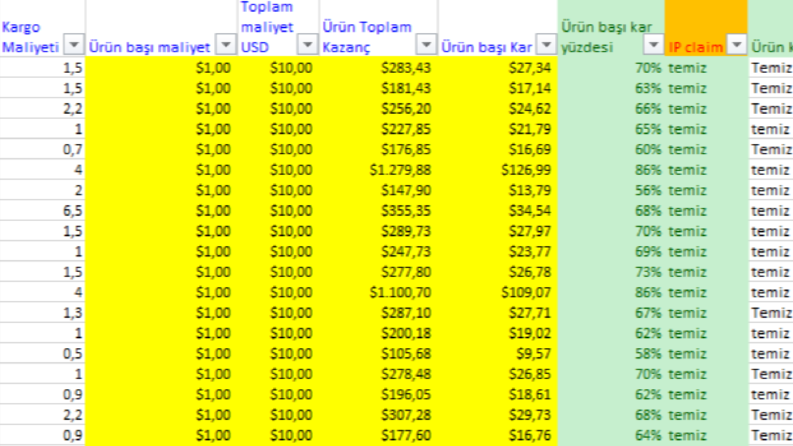Viewport: 793px width, 446px height.
Task: Select the Kargo Maliyeti header cell
Action: click(42, 28)
